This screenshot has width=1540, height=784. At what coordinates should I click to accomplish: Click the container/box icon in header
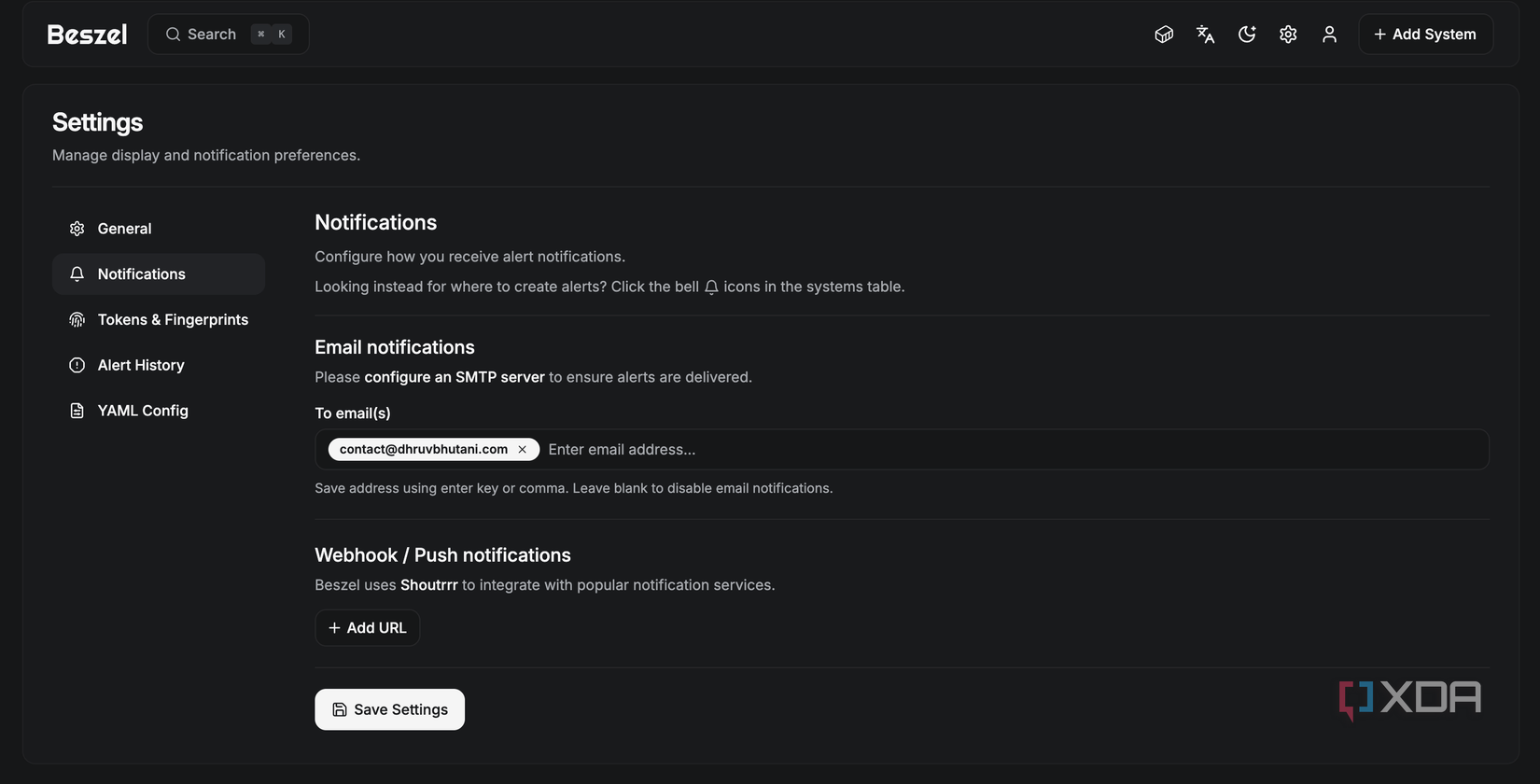click(x=1164, y=35)
